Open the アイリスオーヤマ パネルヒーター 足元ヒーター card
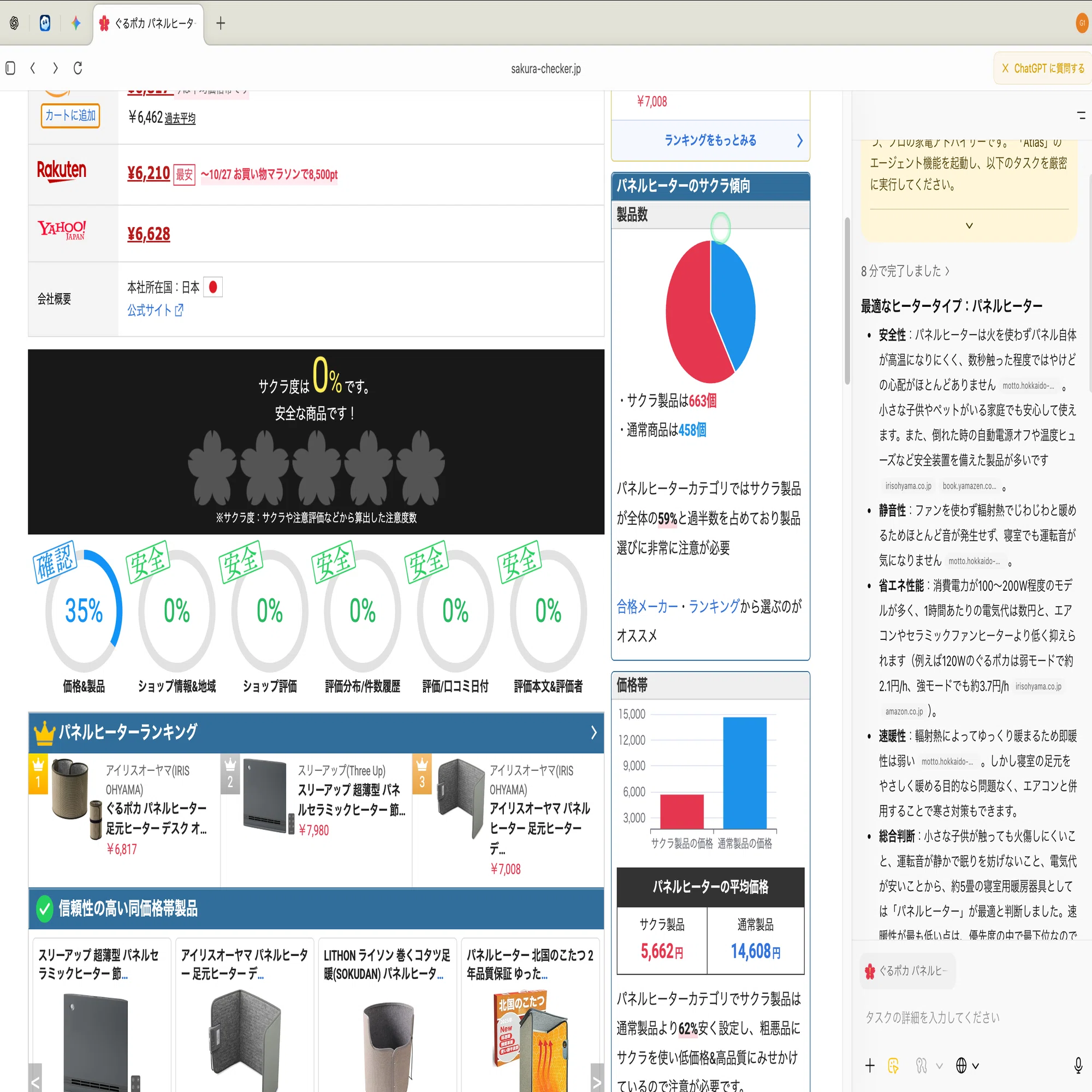Screen dimensions: 1092x1092 pos(245,1014)
